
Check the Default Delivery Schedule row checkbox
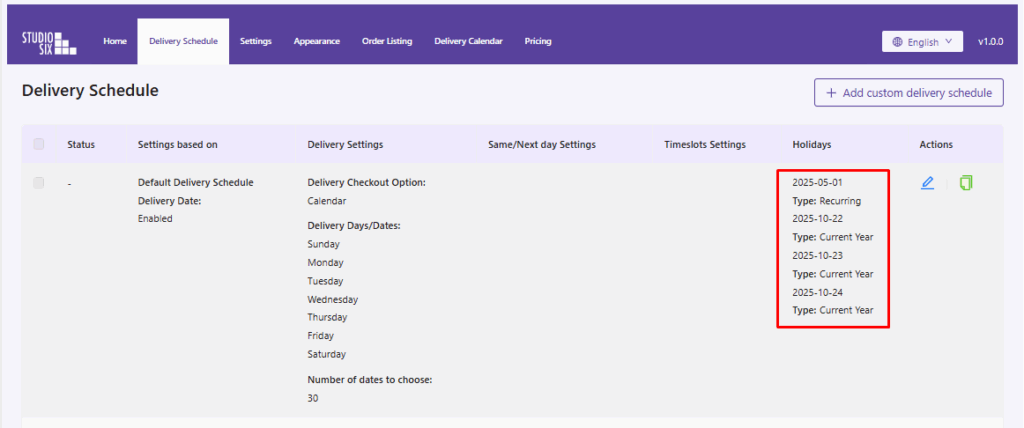point(39,183)
